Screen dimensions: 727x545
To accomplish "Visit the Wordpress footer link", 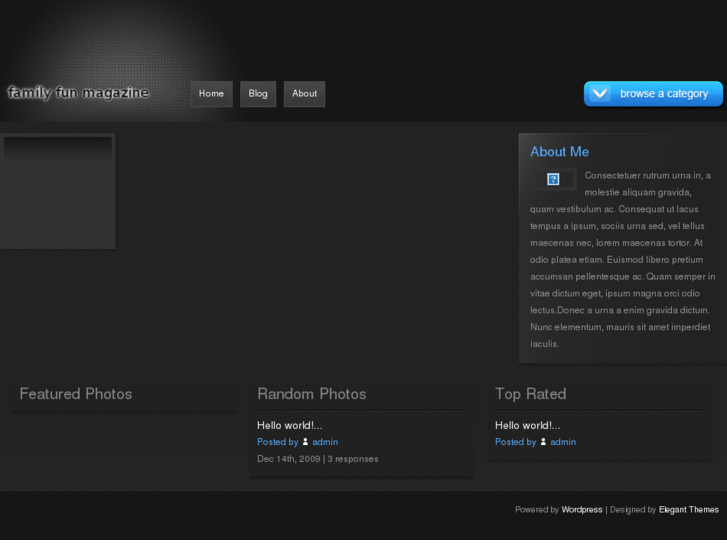I will point(581,510).
